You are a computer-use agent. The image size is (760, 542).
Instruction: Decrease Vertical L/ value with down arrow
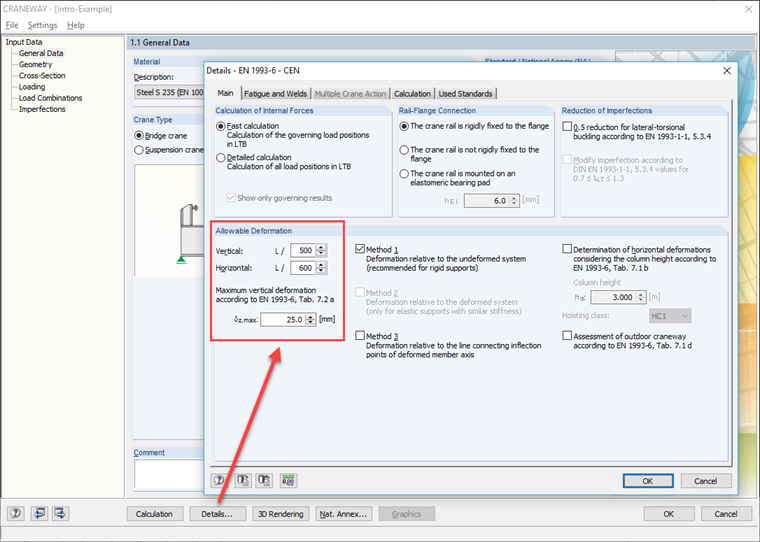pos(321,254)
